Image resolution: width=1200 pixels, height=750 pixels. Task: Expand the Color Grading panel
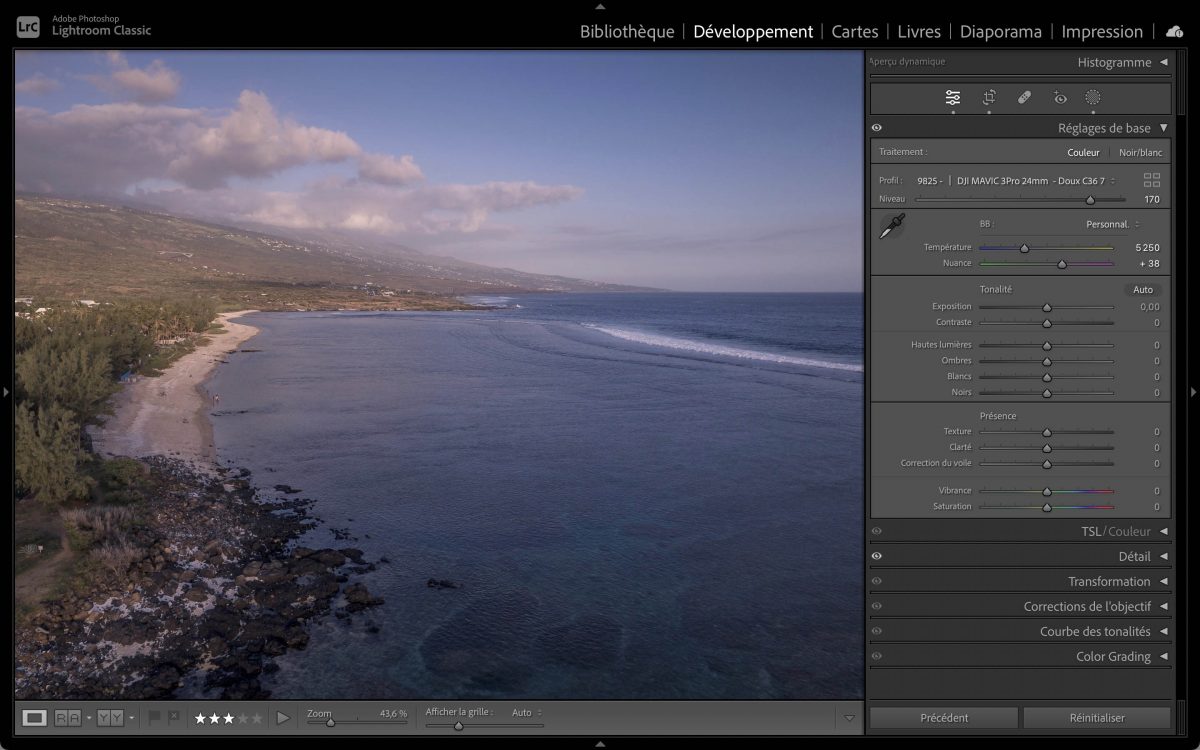(1113, 657)
